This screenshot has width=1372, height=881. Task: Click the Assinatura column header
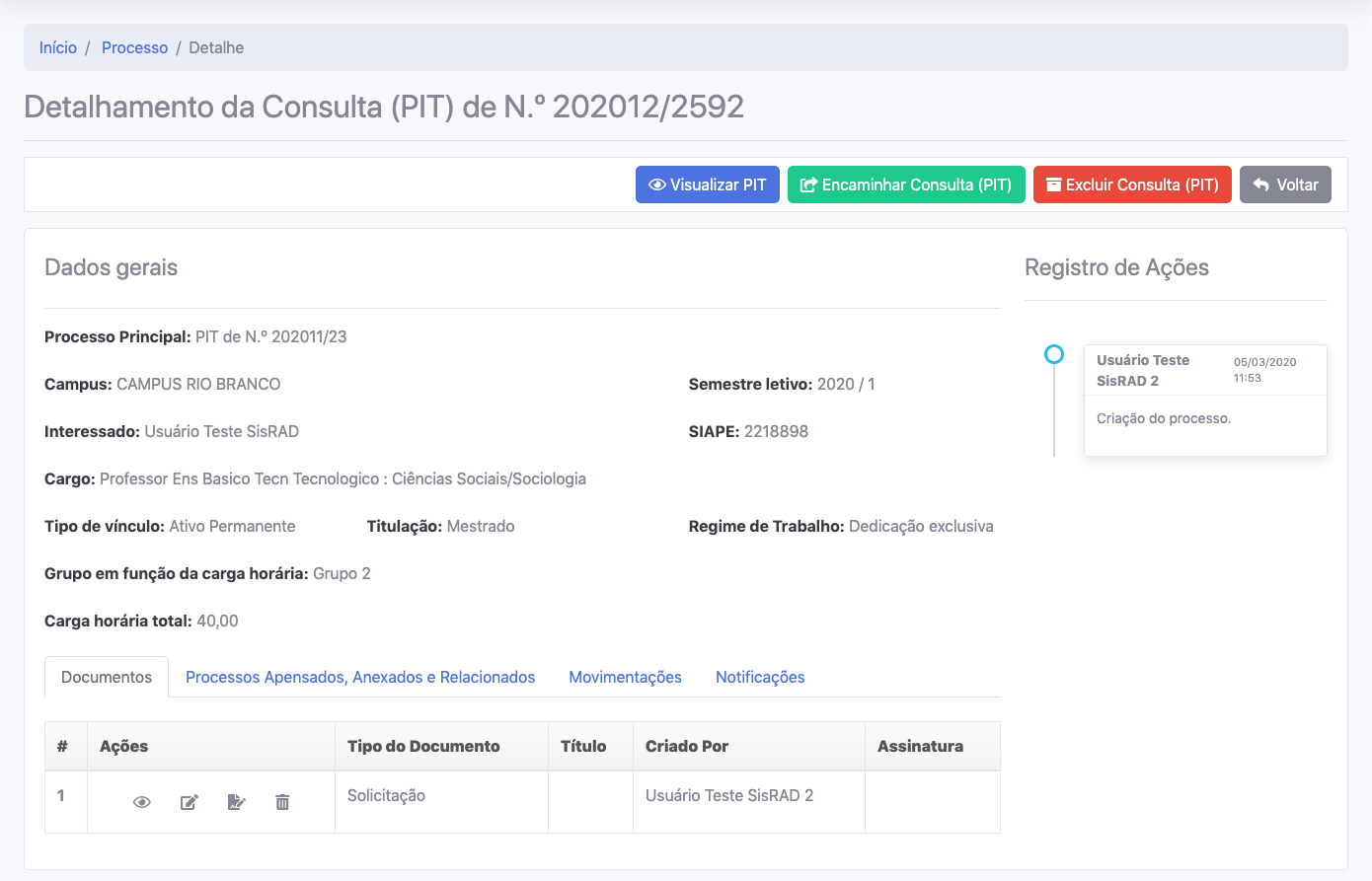920,746
